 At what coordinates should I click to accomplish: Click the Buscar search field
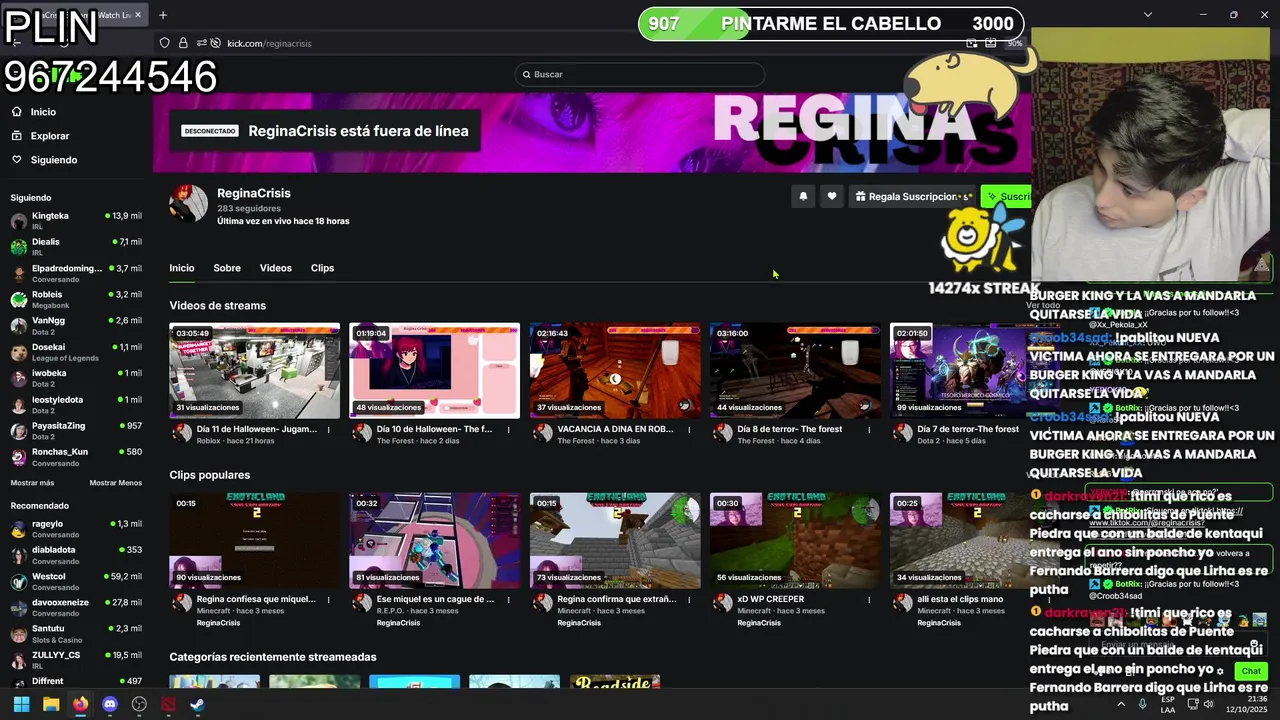pyautogui.click(x=640, y=74)
